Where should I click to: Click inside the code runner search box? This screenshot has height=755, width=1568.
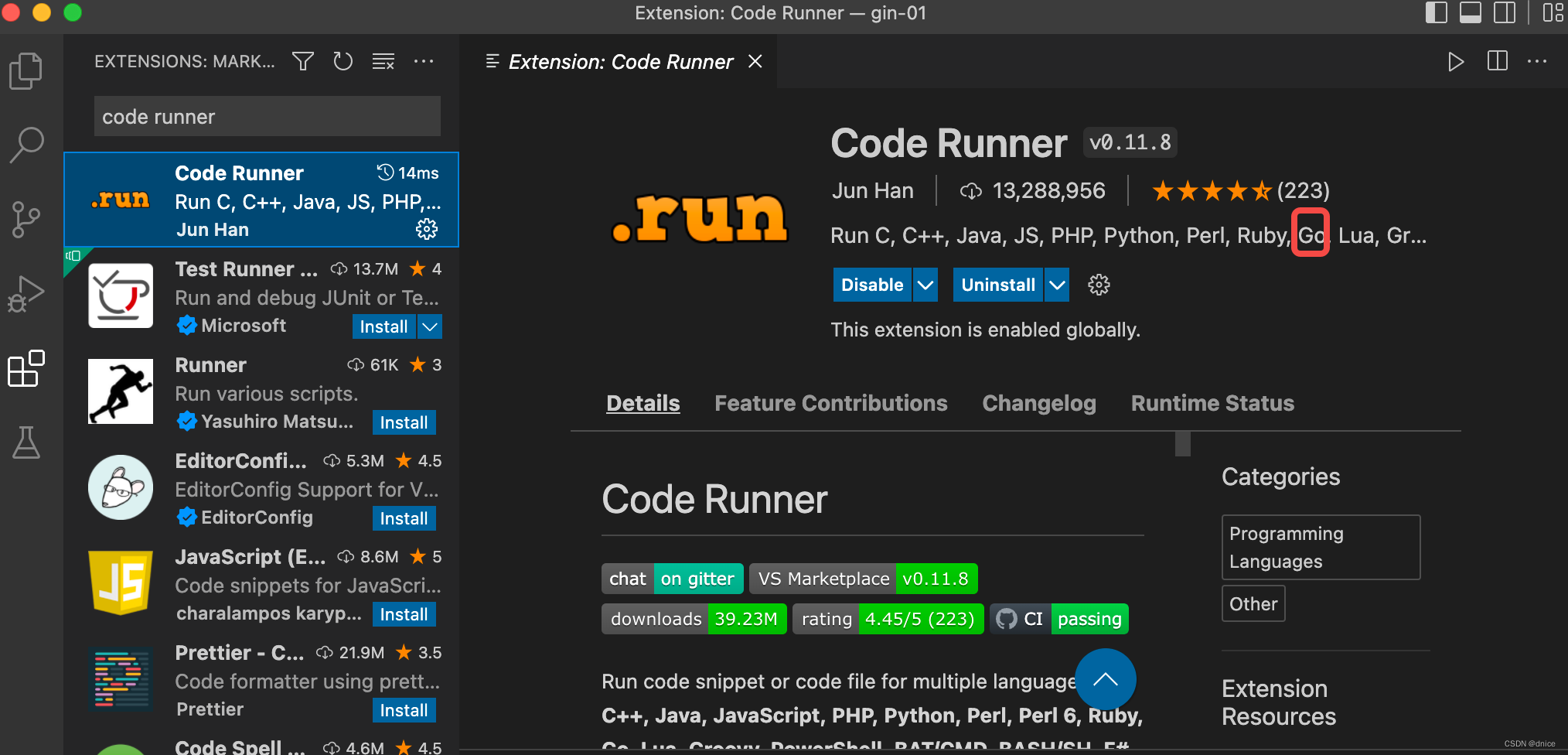(267, 116)
